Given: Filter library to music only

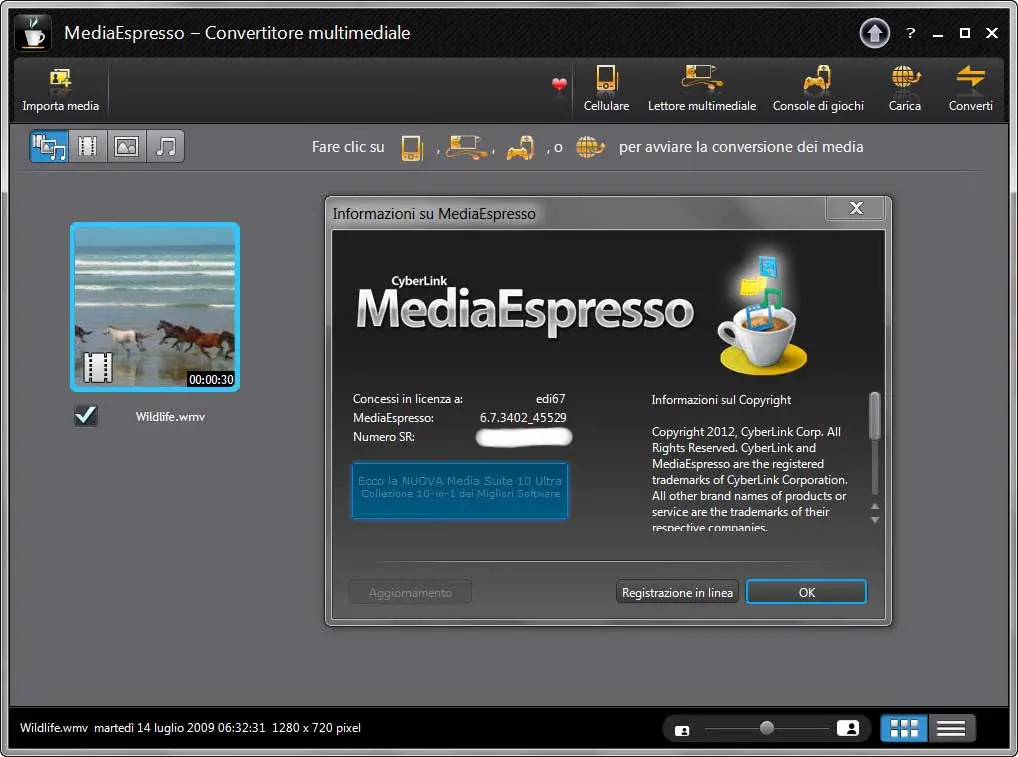Looking at the screenshot, I should (x=166, y=146).
